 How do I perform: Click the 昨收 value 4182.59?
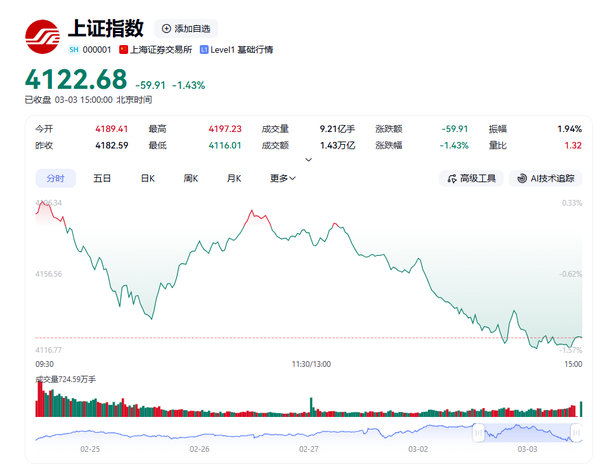tap(112, 145)
